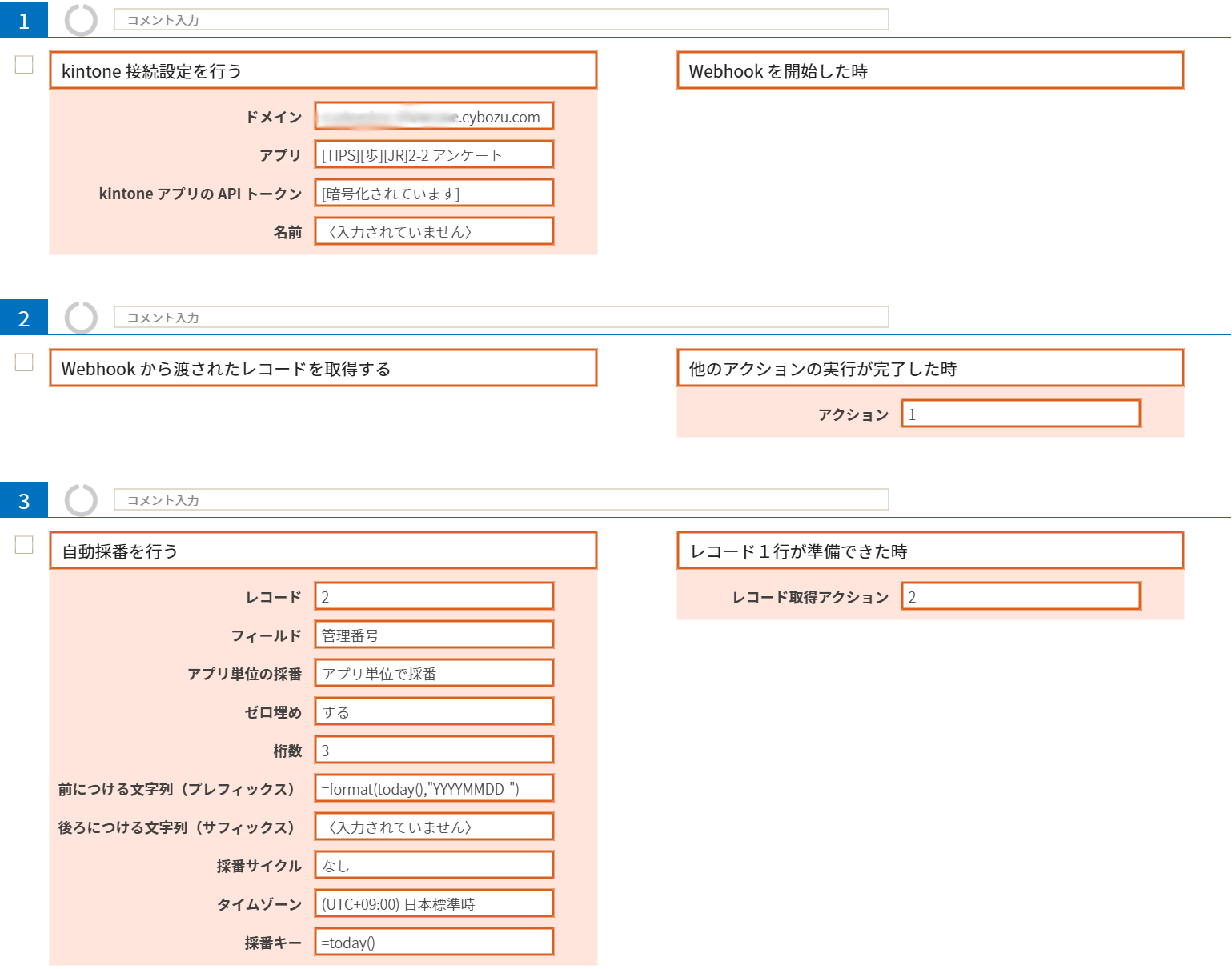
Task: Click the row number 2 tab
Action: (x=24, y=317)
